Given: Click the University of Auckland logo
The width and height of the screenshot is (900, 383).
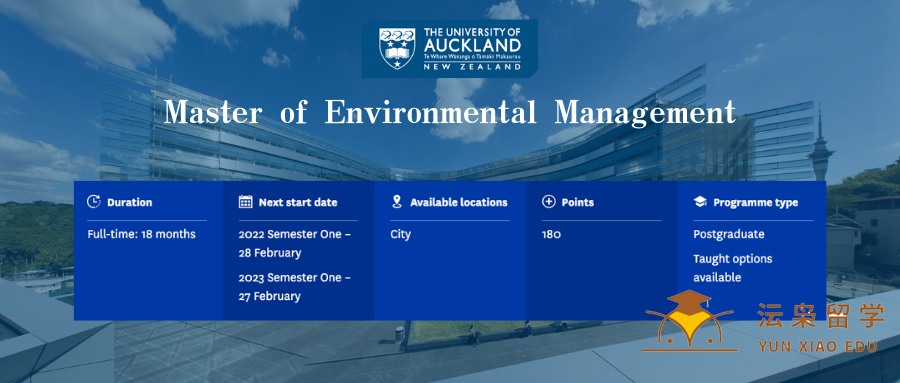Looking at the screenshot, I should point(449,49).
